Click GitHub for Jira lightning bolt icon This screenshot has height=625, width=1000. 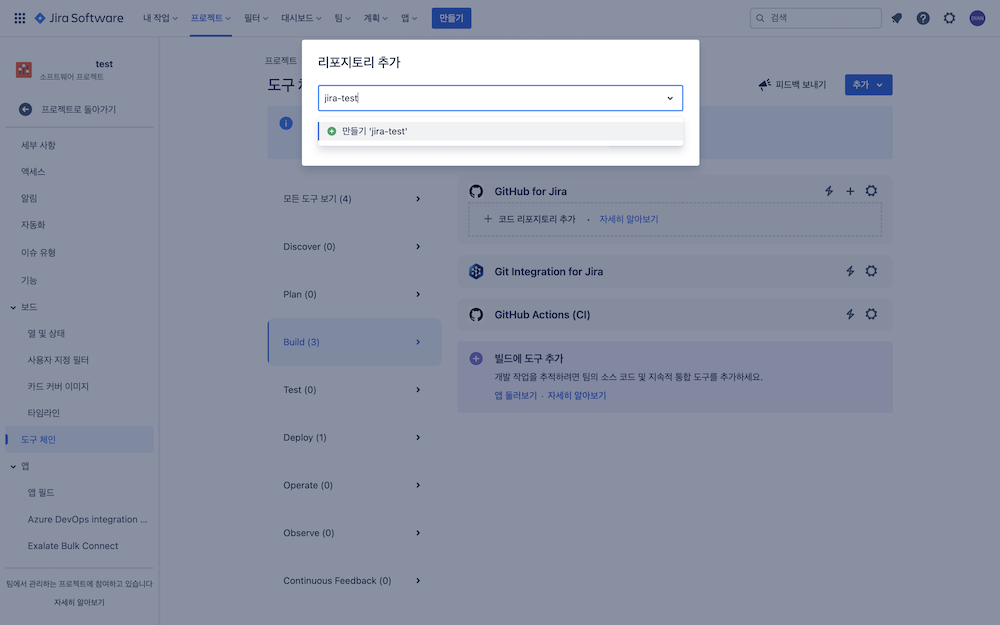click(x=829, y=191)
